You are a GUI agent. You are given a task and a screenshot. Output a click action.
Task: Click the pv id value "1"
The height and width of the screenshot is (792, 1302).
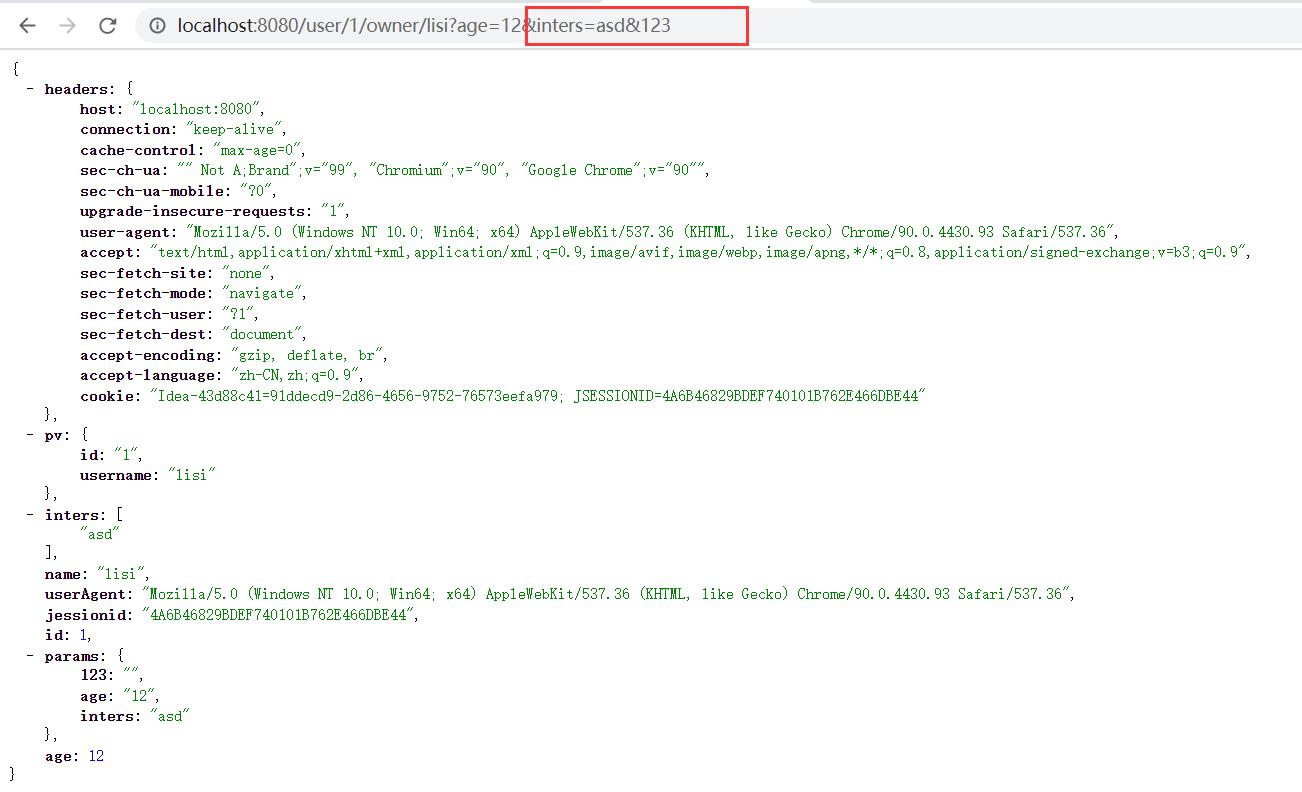[x=125, y=455]
